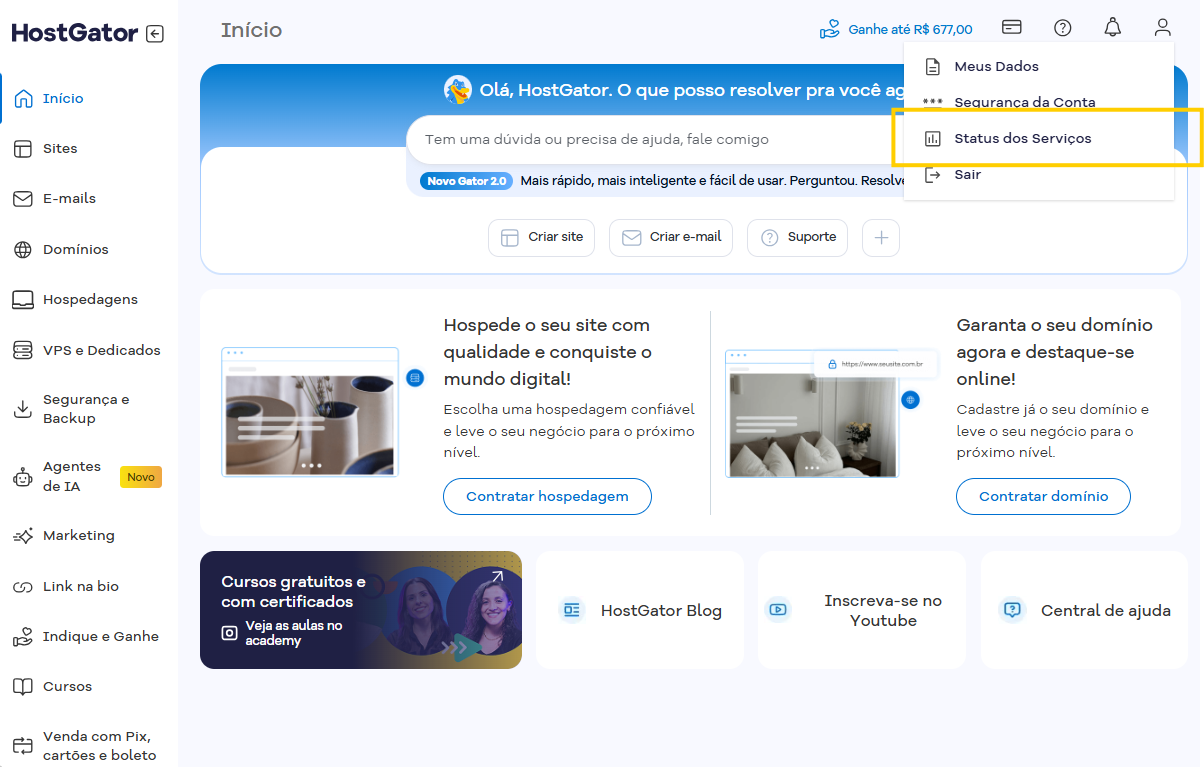Click Contratar hospedagem button

tap(547, 496)
